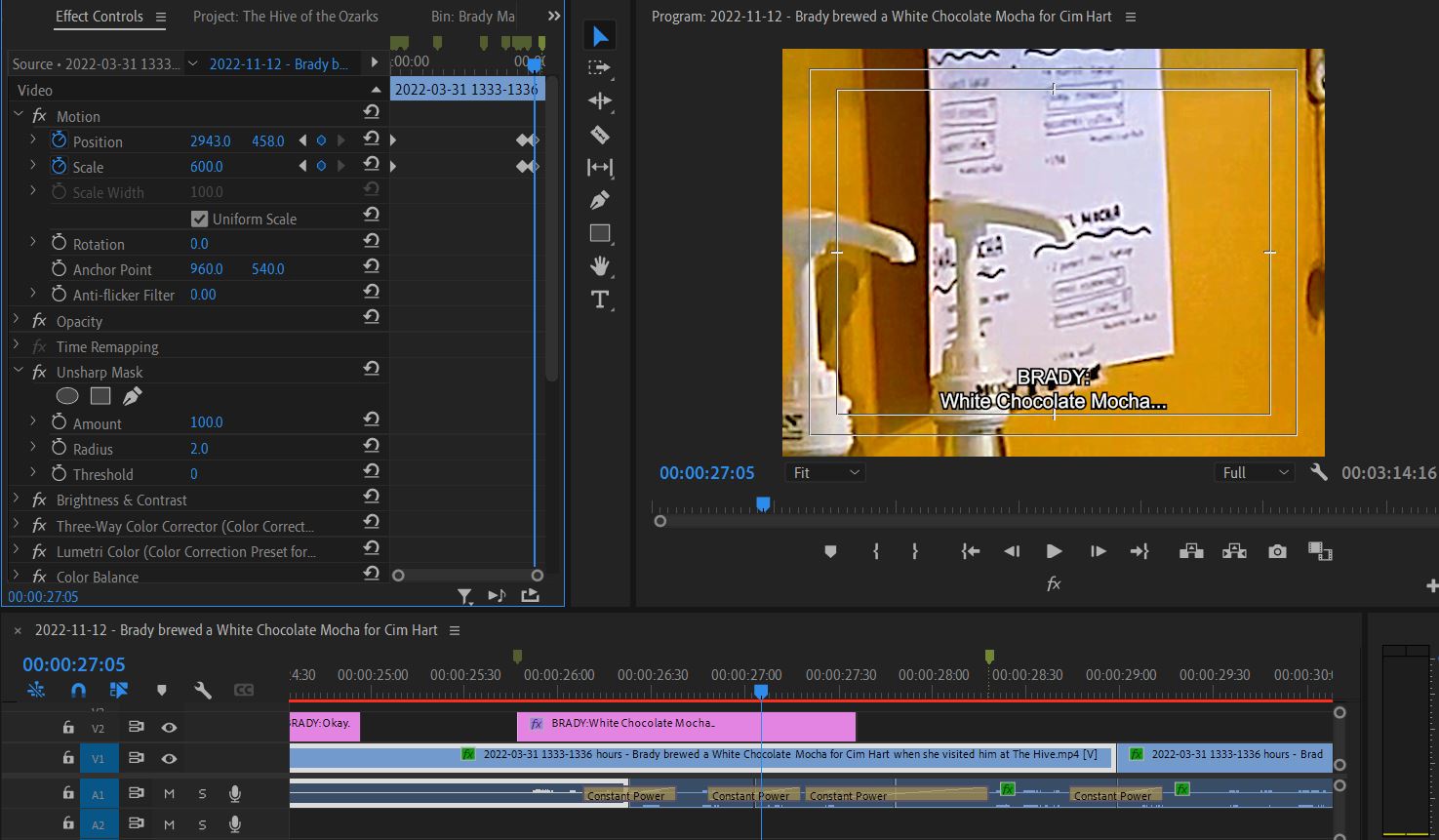Reset the Rotation parameter
The height and width of the screenshot is (840, 1439).
[x=371, y=241]
